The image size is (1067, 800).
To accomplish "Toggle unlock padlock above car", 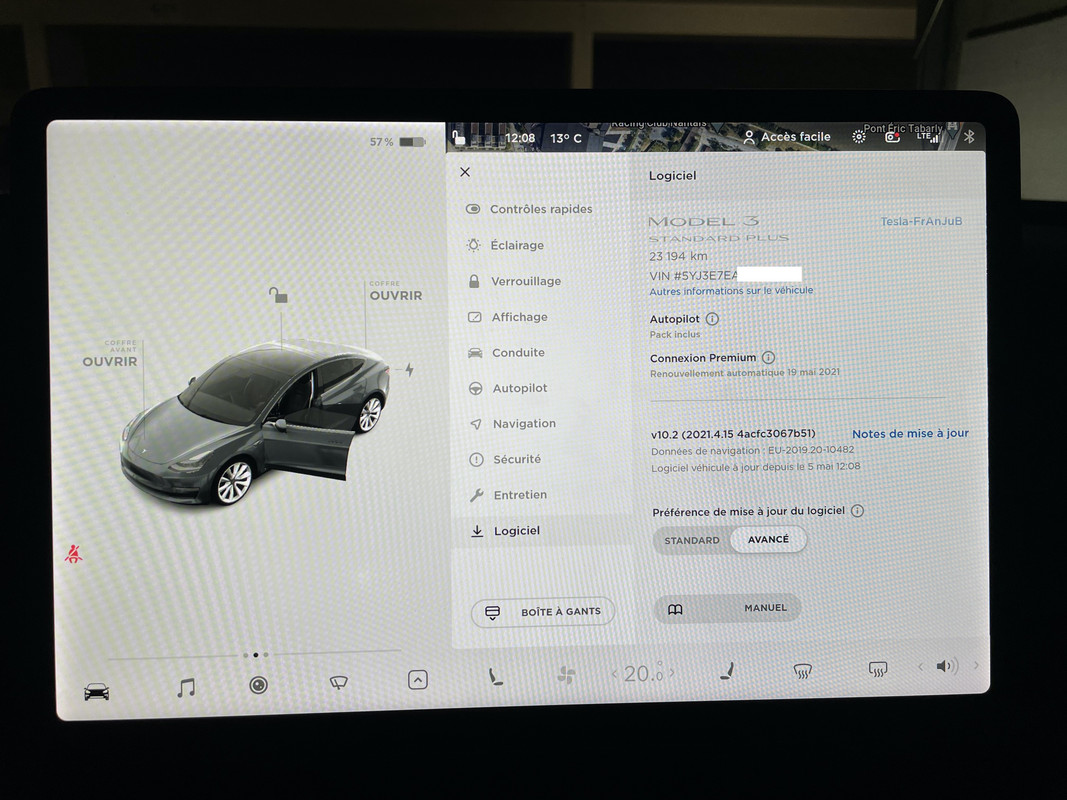I will click(278, 295).
